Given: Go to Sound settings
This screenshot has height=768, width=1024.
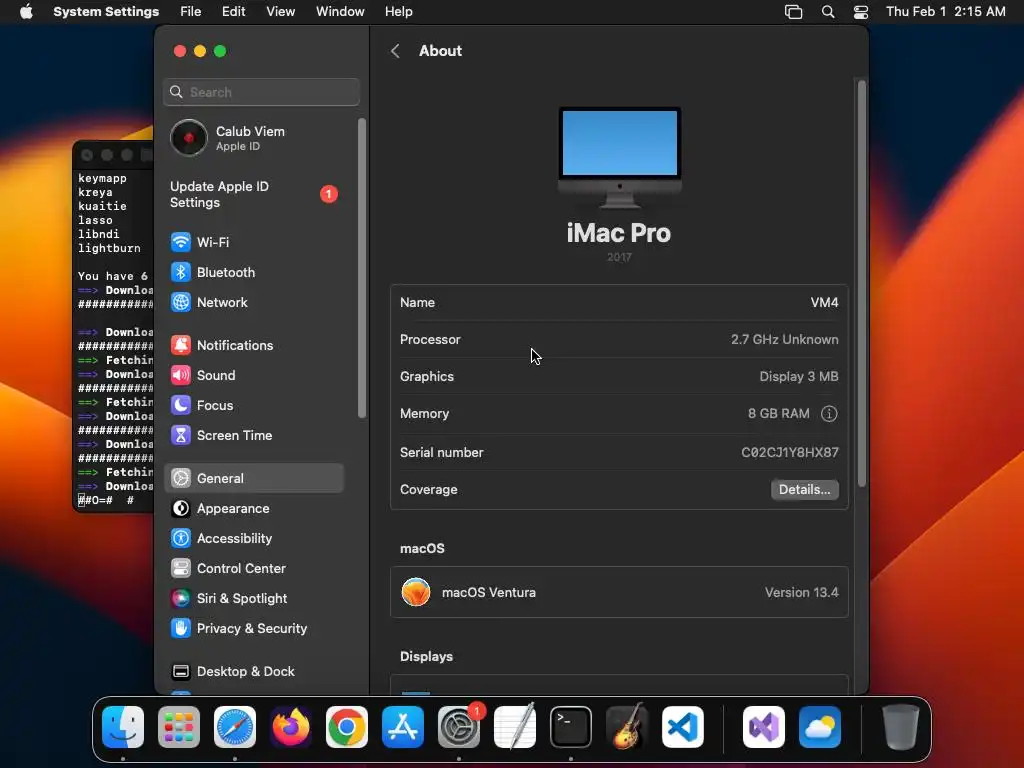Looking at the screenshot, I should click(x=253, y=376).
